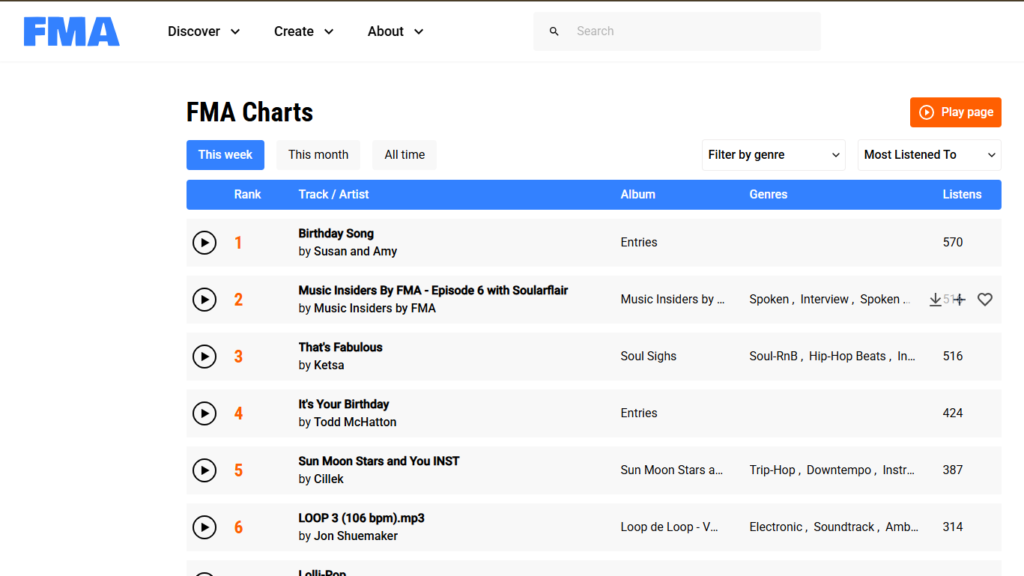Image resolution: width=1024 pixels, height=576 pixels.
Task: Open the About menu
Action: click(x=395, y=31)
